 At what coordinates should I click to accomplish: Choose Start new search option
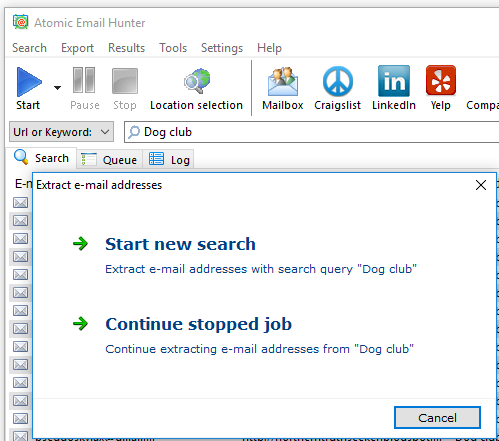click(180, 244)
